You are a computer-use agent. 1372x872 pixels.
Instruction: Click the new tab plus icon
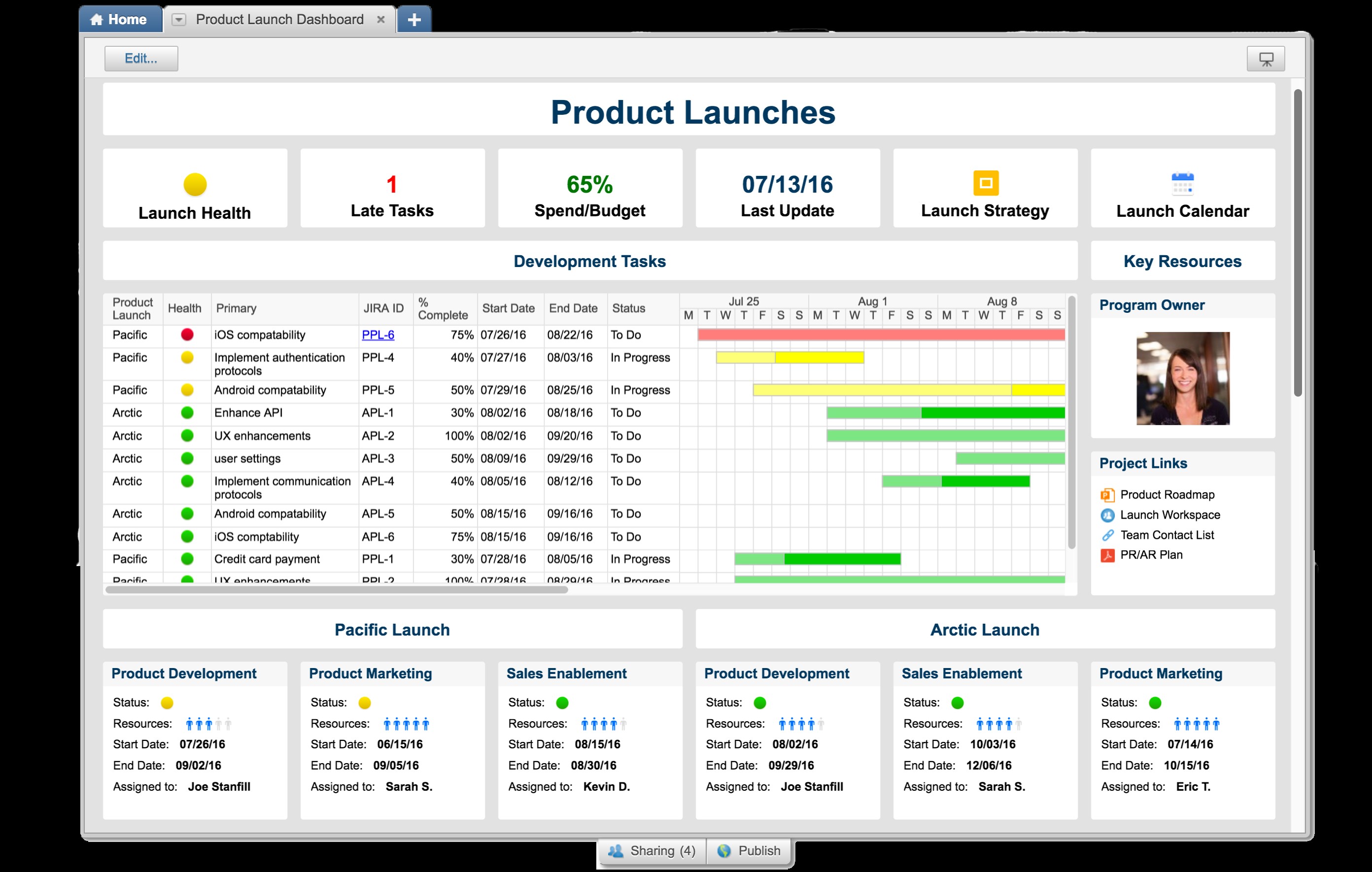414,20
